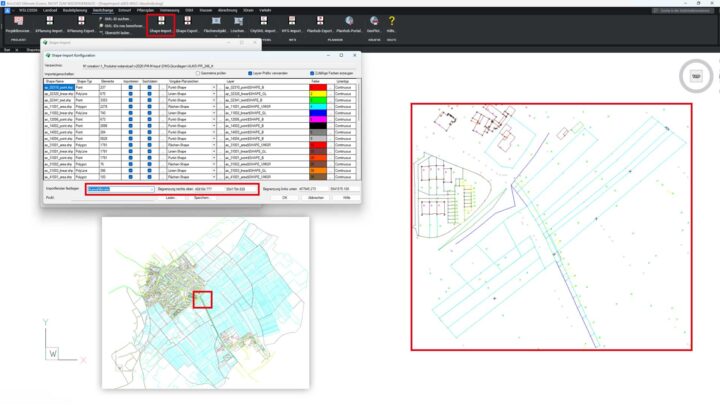Enable the Geometrie prüfen checkbox
This screenshot has height=405, width=720.
[x=198, y=73]
